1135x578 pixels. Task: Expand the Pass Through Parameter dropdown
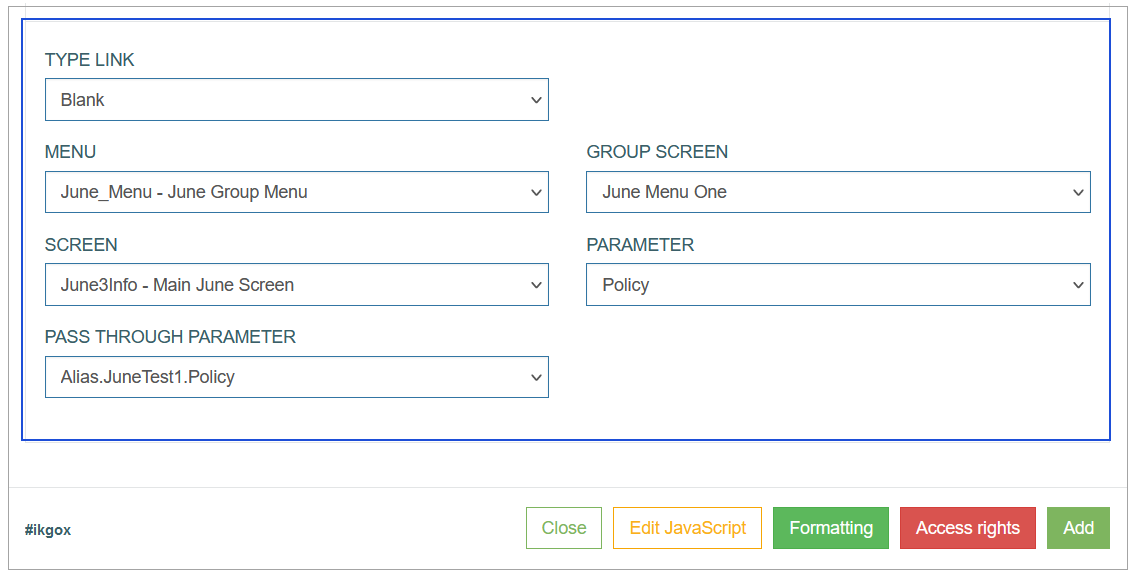297,377
